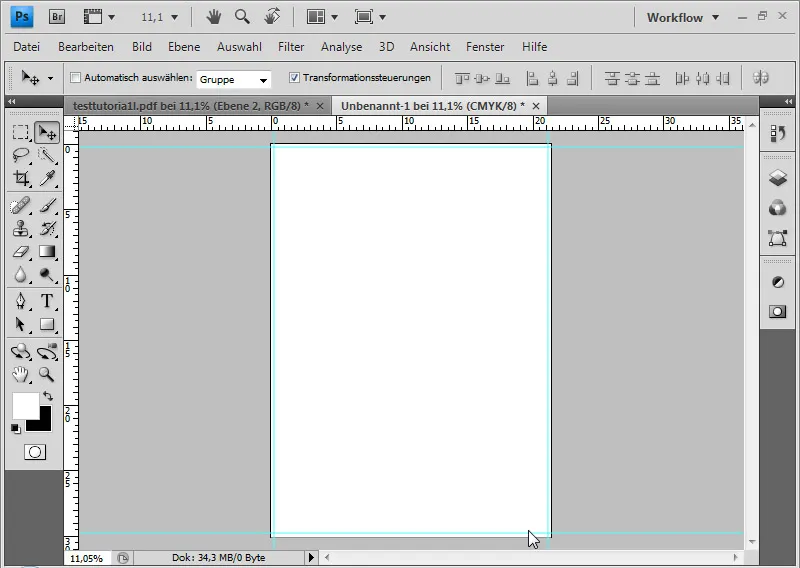Select the Eyedropper tool
The image size is (800, 568).
(47, 178)
